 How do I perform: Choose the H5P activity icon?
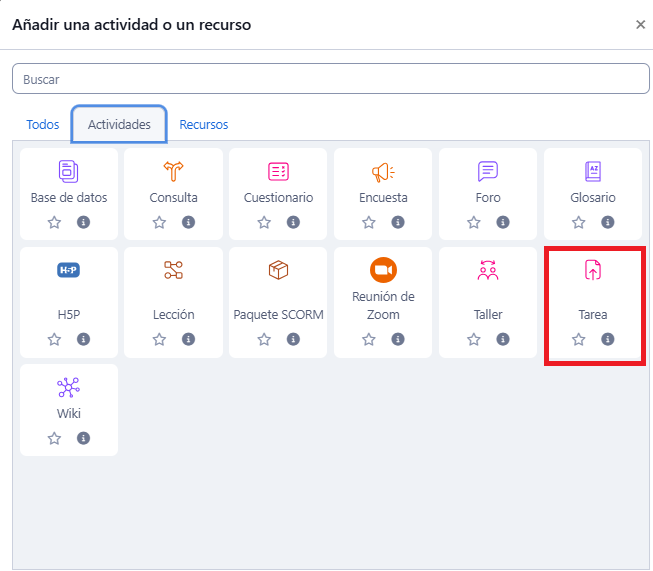point(69,270)
